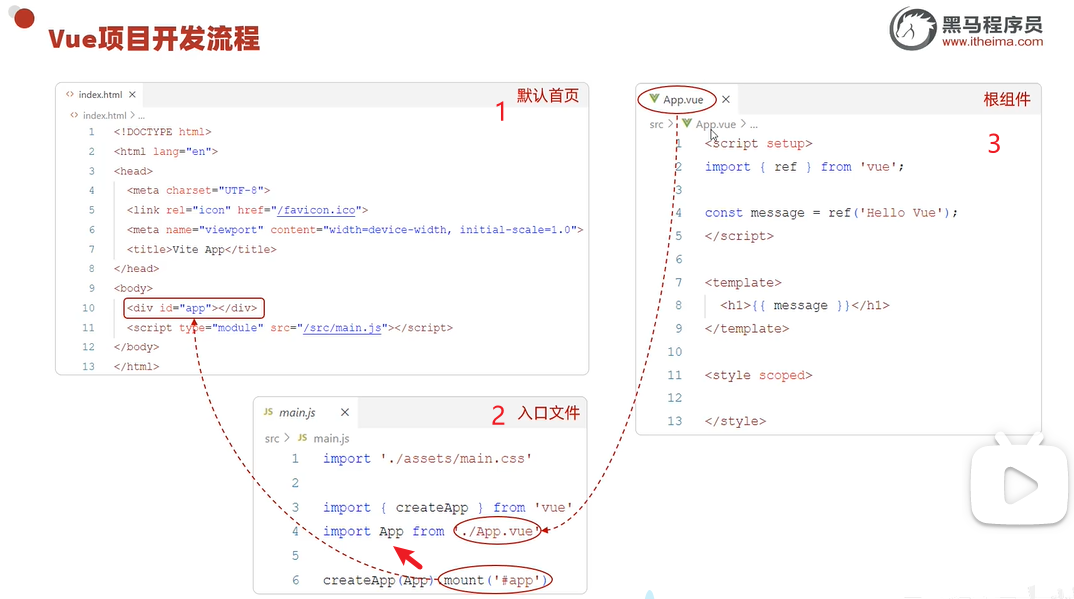Expand breadcrumb chevron after index.html
1074x599 pixels.
133,115
